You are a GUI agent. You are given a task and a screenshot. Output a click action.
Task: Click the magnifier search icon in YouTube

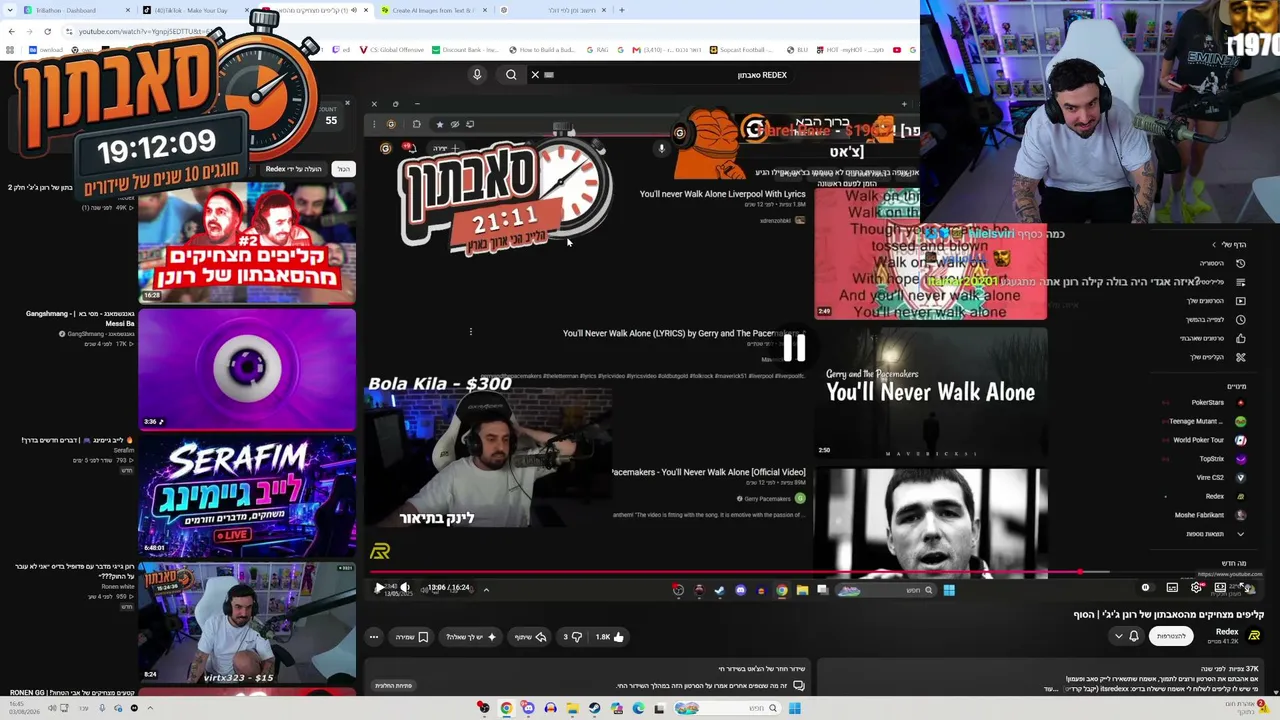click(511, 75)
